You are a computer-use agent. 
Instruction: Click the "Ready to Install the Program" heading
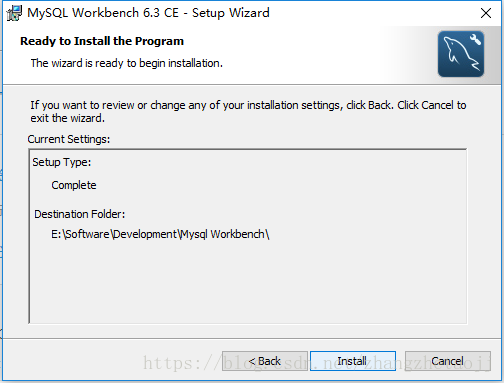pyautogui.click(x=102, y=41)
